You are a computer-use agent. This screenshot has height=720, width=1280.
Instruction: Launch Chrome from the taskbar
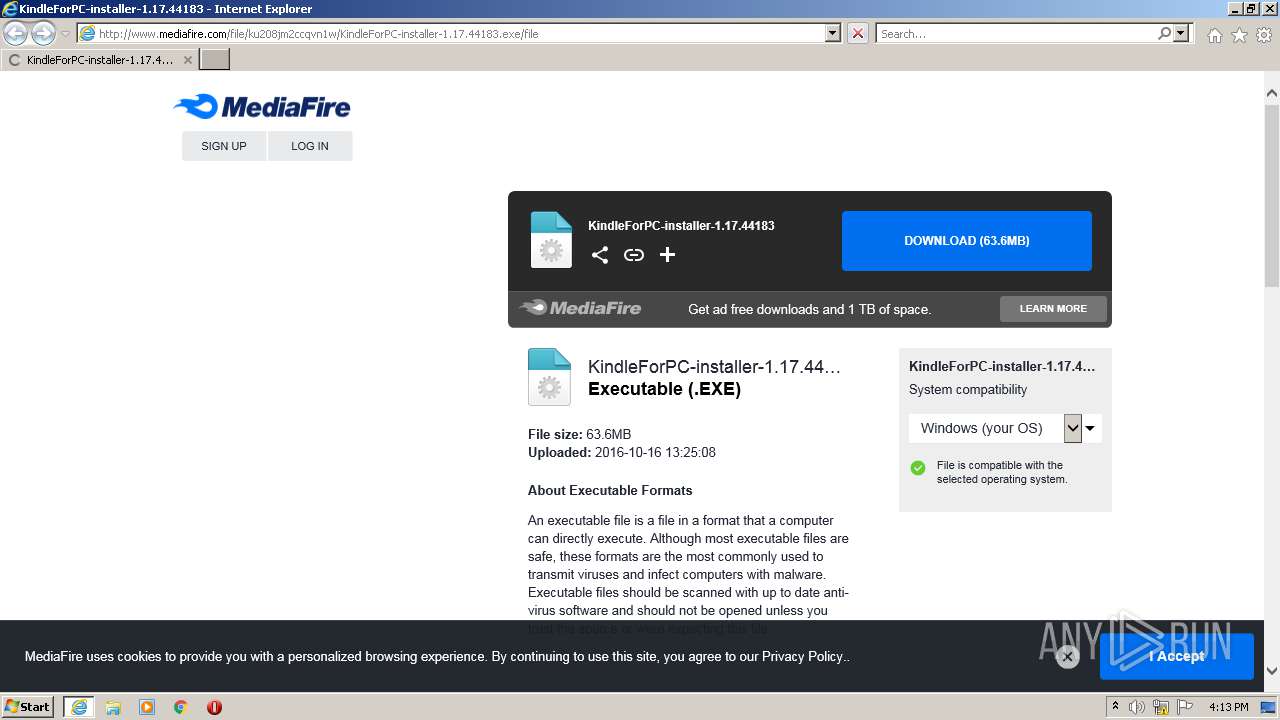click(181, 707)
